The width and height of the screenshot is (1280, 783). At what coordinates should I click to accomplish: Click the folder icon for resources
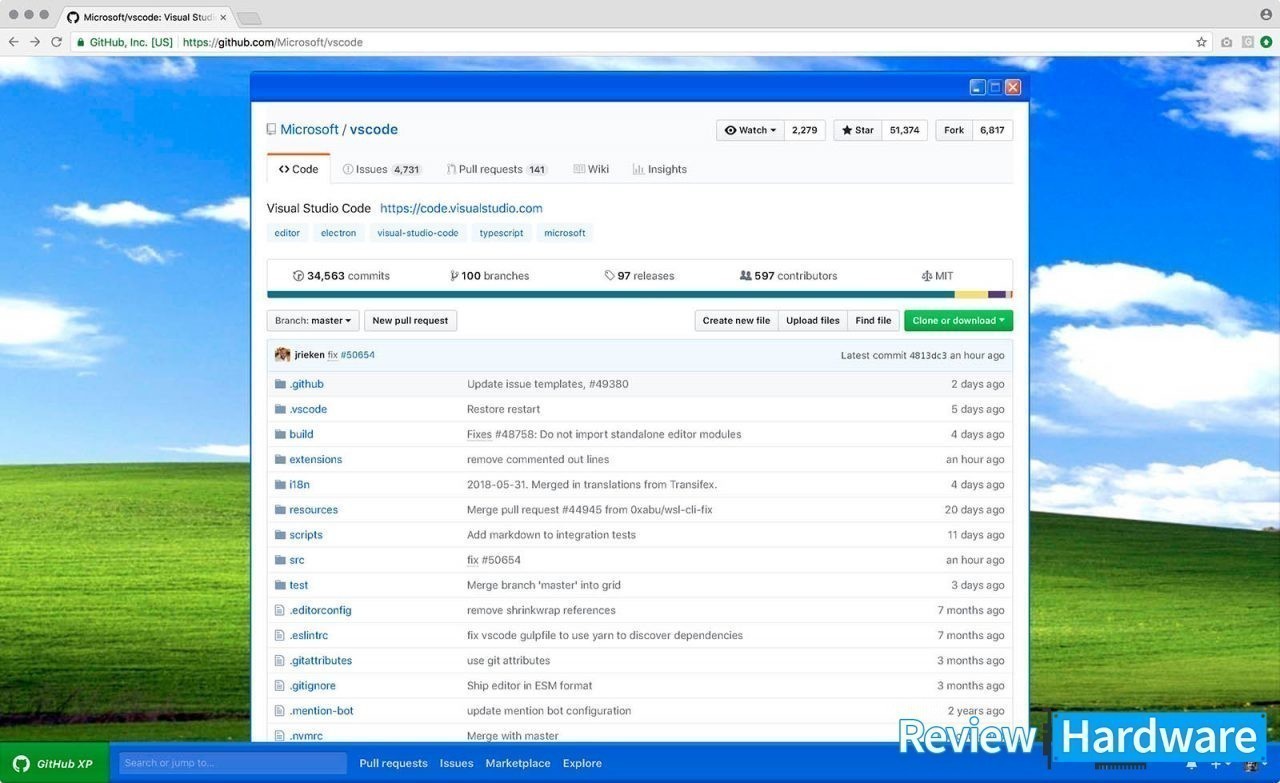(280, 510)
